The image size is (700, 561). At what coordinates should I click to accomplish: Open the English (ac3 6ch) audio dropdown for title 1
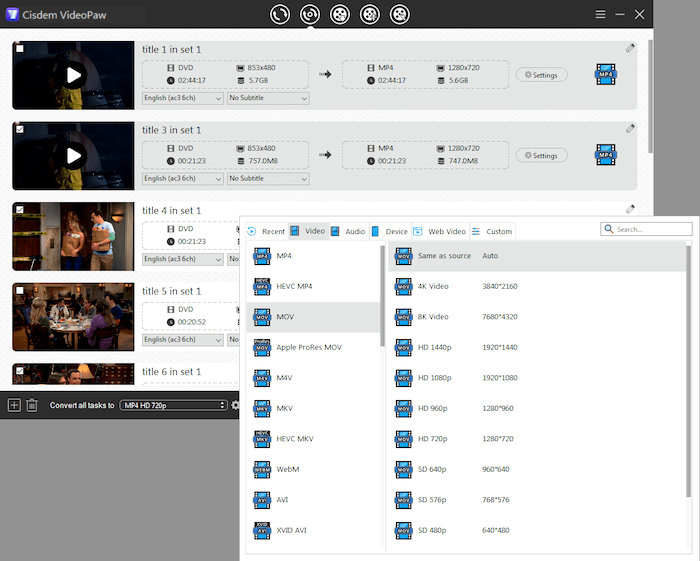click(x=182, y=98)
